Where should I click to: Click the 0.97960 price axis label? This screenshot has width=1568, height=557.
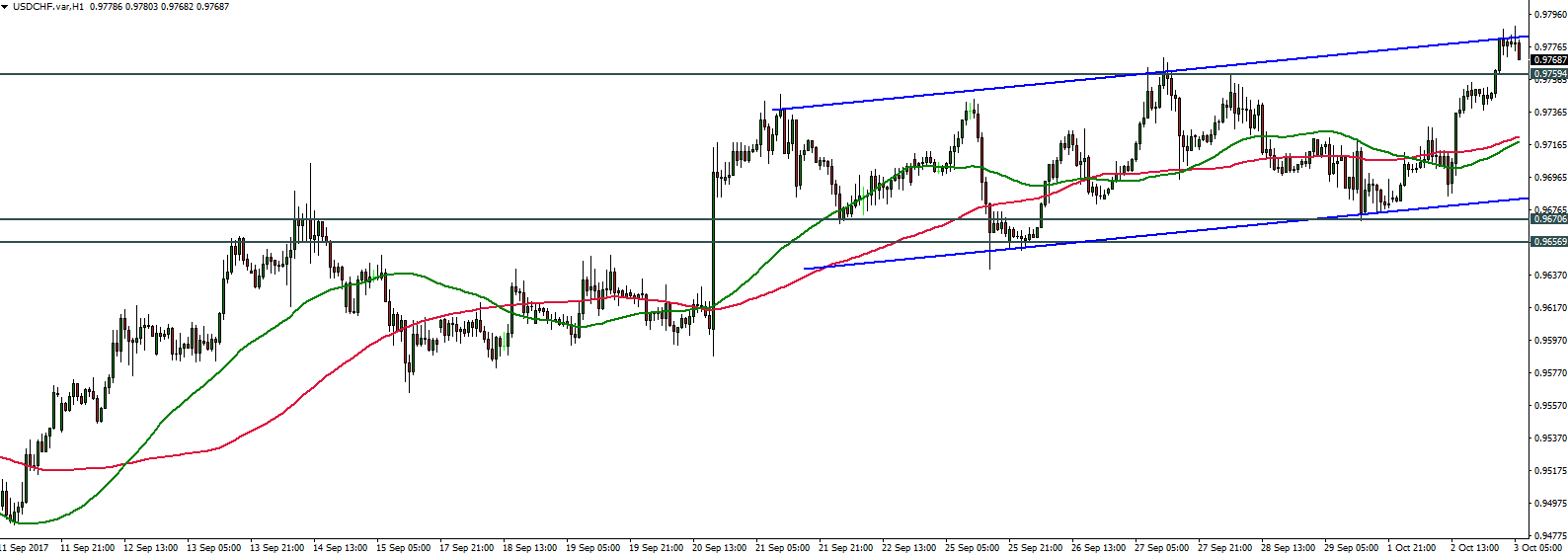tap(1551, 14)
